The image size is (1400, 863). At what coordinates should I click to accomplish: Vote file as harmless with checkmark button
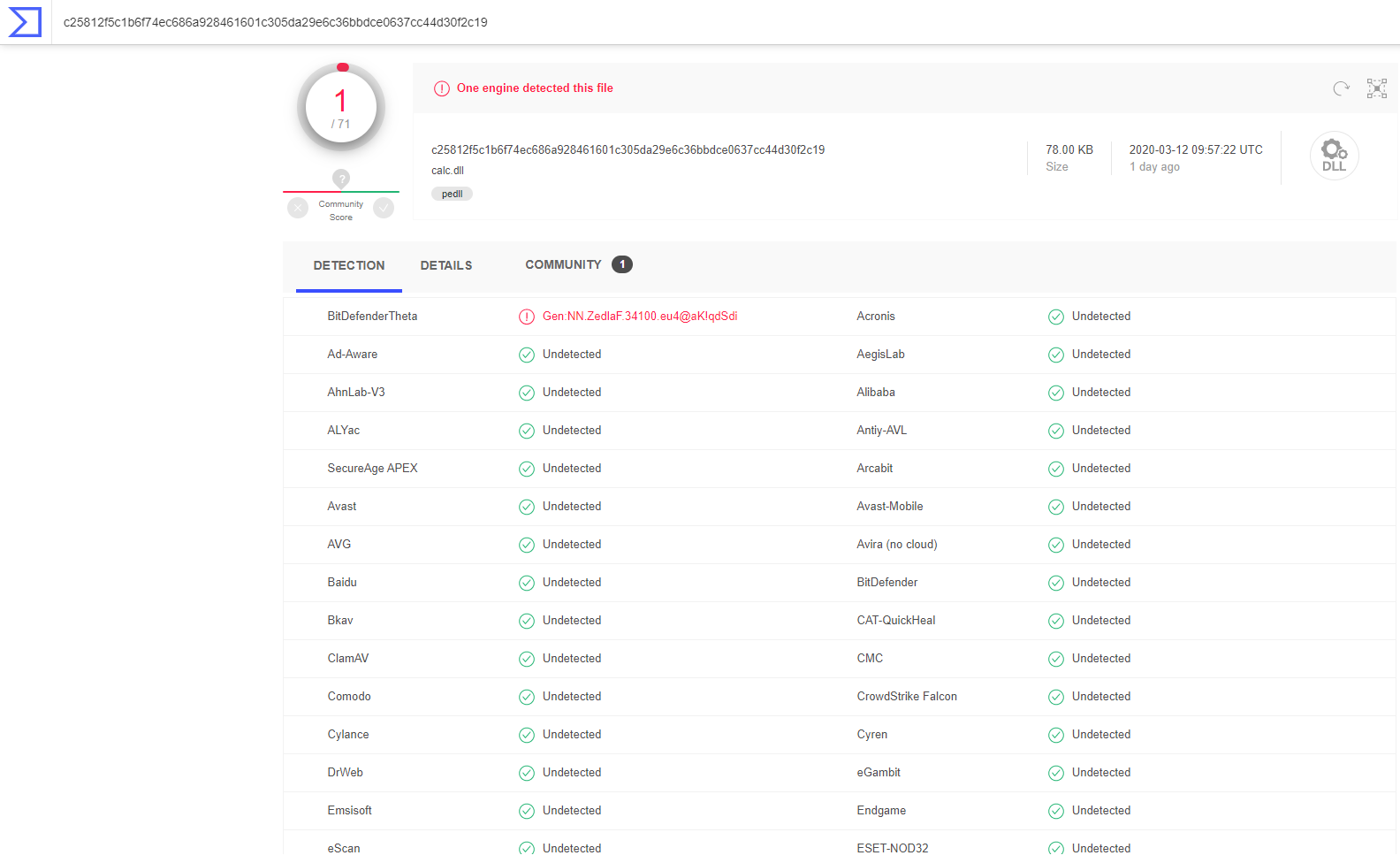pos(384,208)
